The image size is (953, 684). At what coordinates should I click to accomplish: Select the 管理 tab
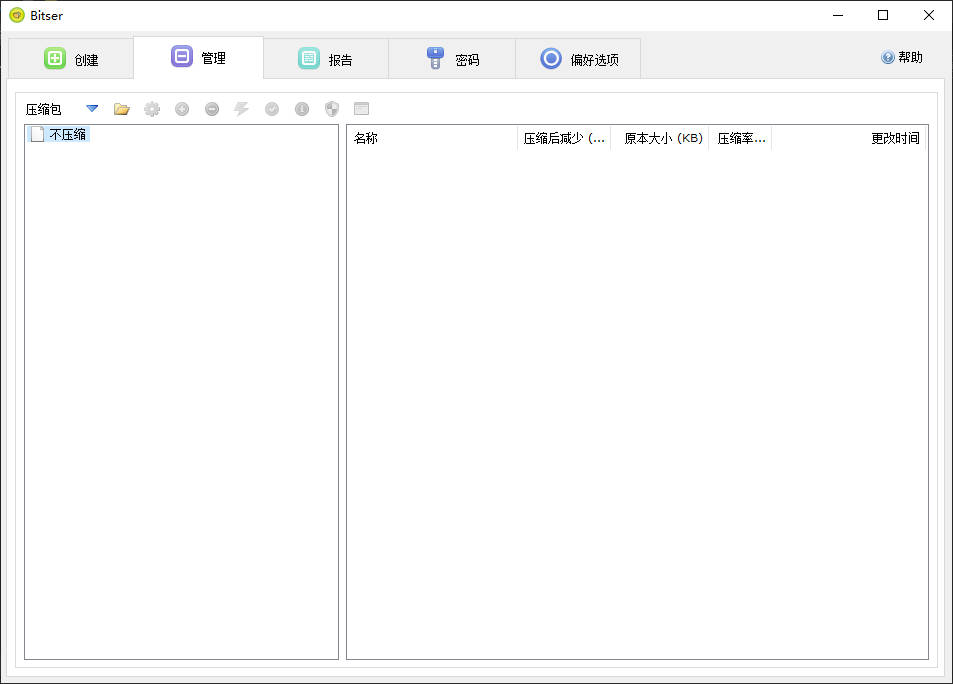coord(198,58)
